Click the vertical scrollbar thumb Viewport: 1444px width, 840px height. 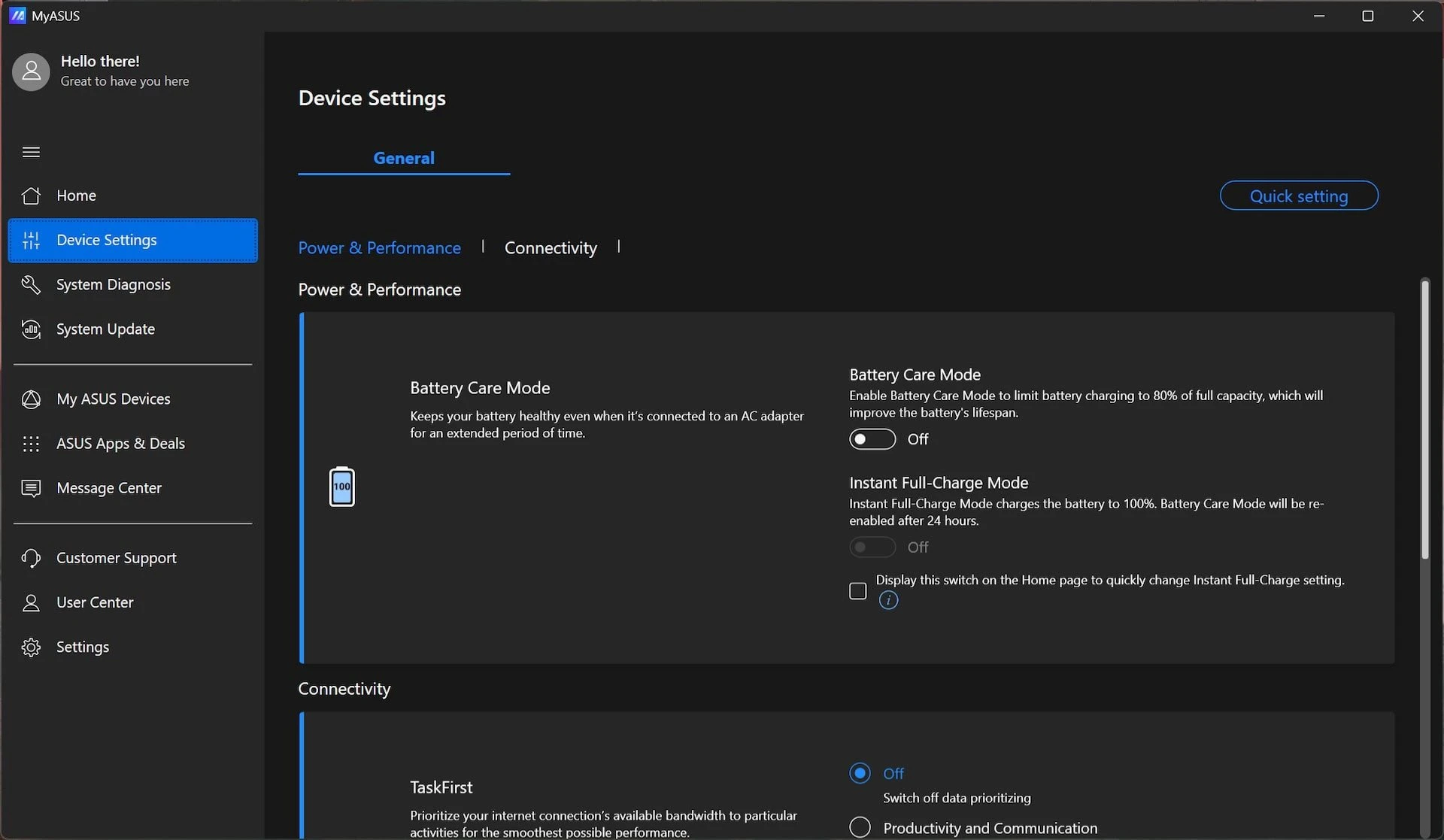pos(1424,419)
